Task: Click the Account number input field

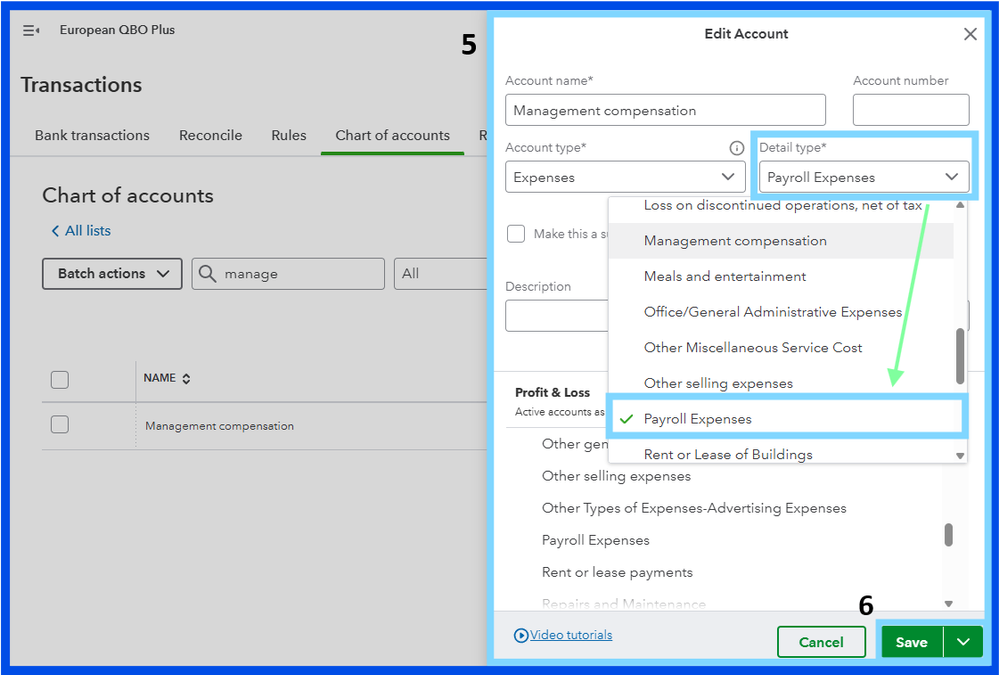Action: pos(911,110)
